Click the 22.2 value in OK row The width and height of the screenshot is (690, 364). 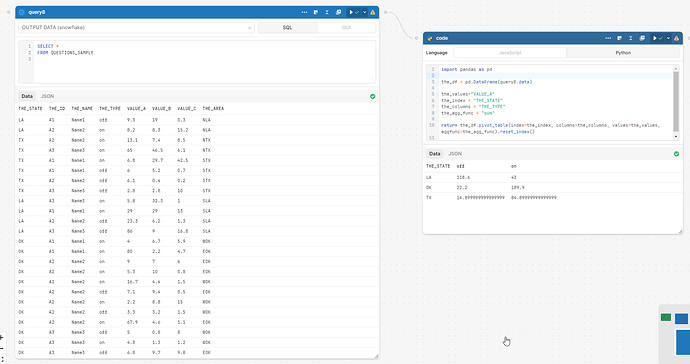[462, 188]
